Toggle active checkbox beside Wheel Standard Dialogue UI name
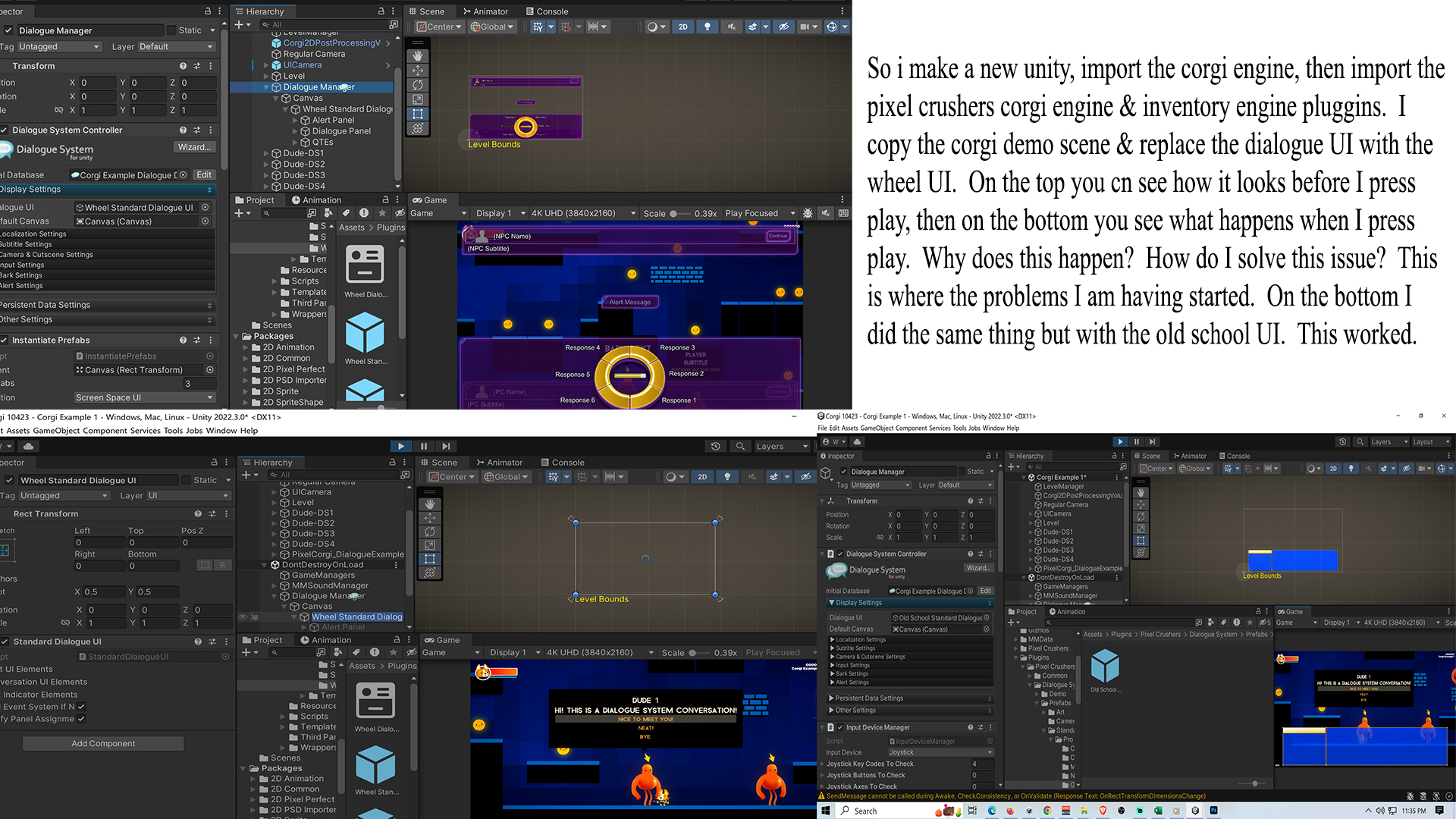1456x819 pixels. (9, 480)
